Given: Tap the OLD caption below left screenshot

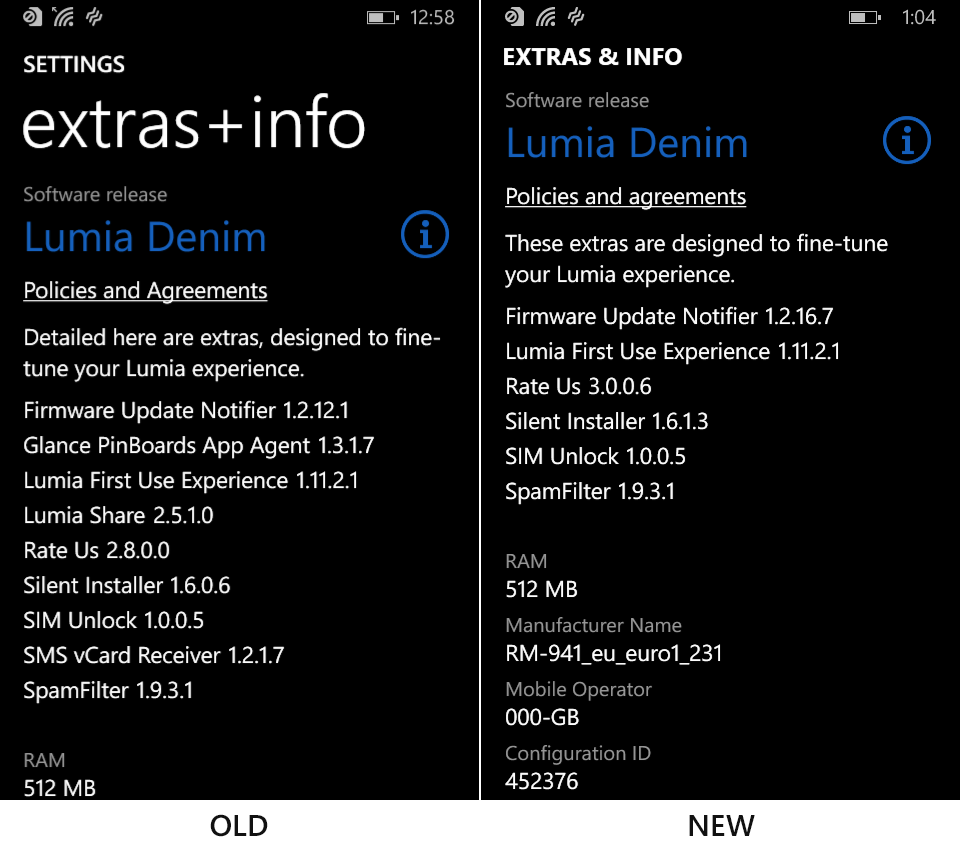Looking at the screenshot, I should point(239,826).
